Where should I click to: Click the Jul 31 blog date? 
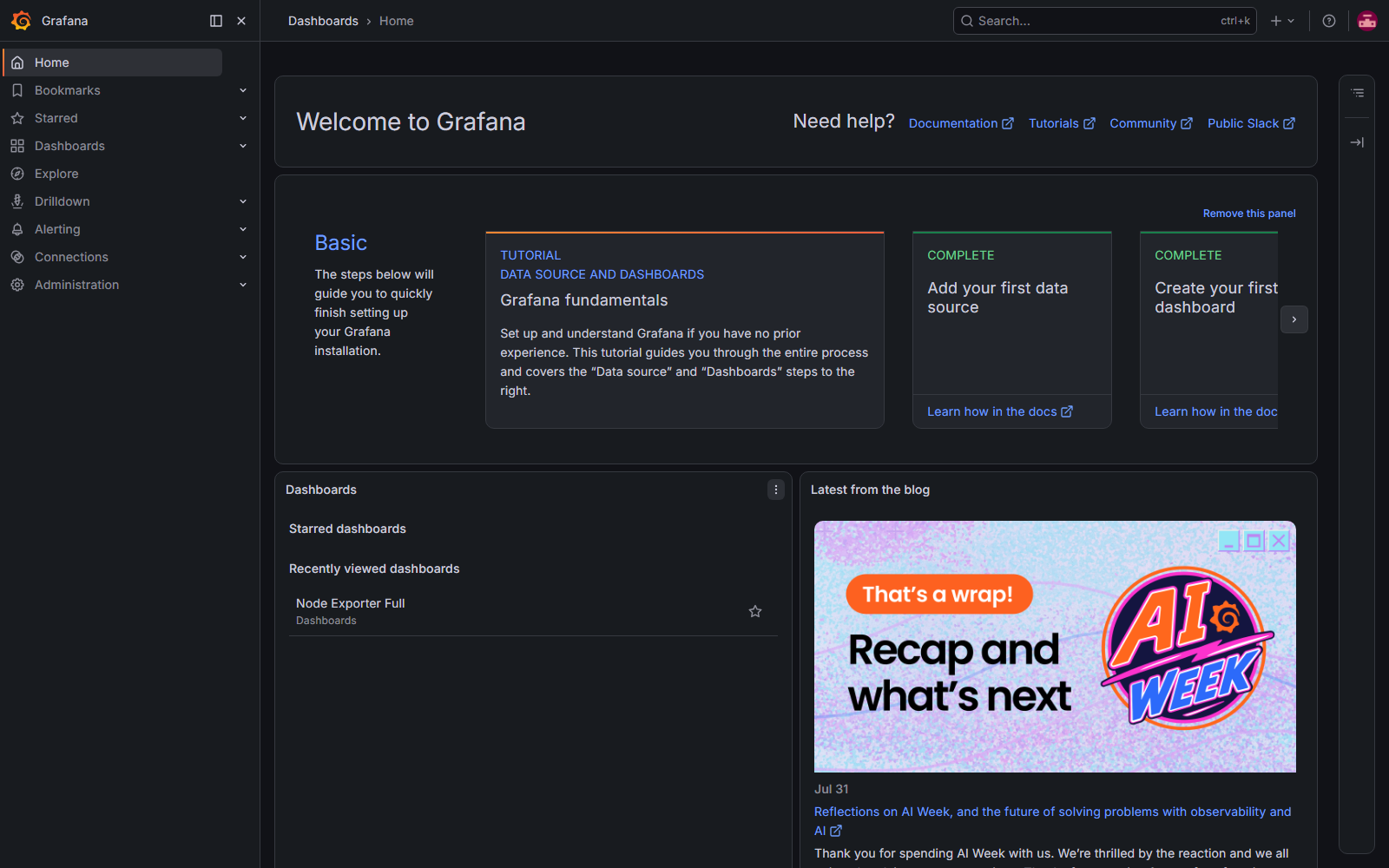[832, 789]
